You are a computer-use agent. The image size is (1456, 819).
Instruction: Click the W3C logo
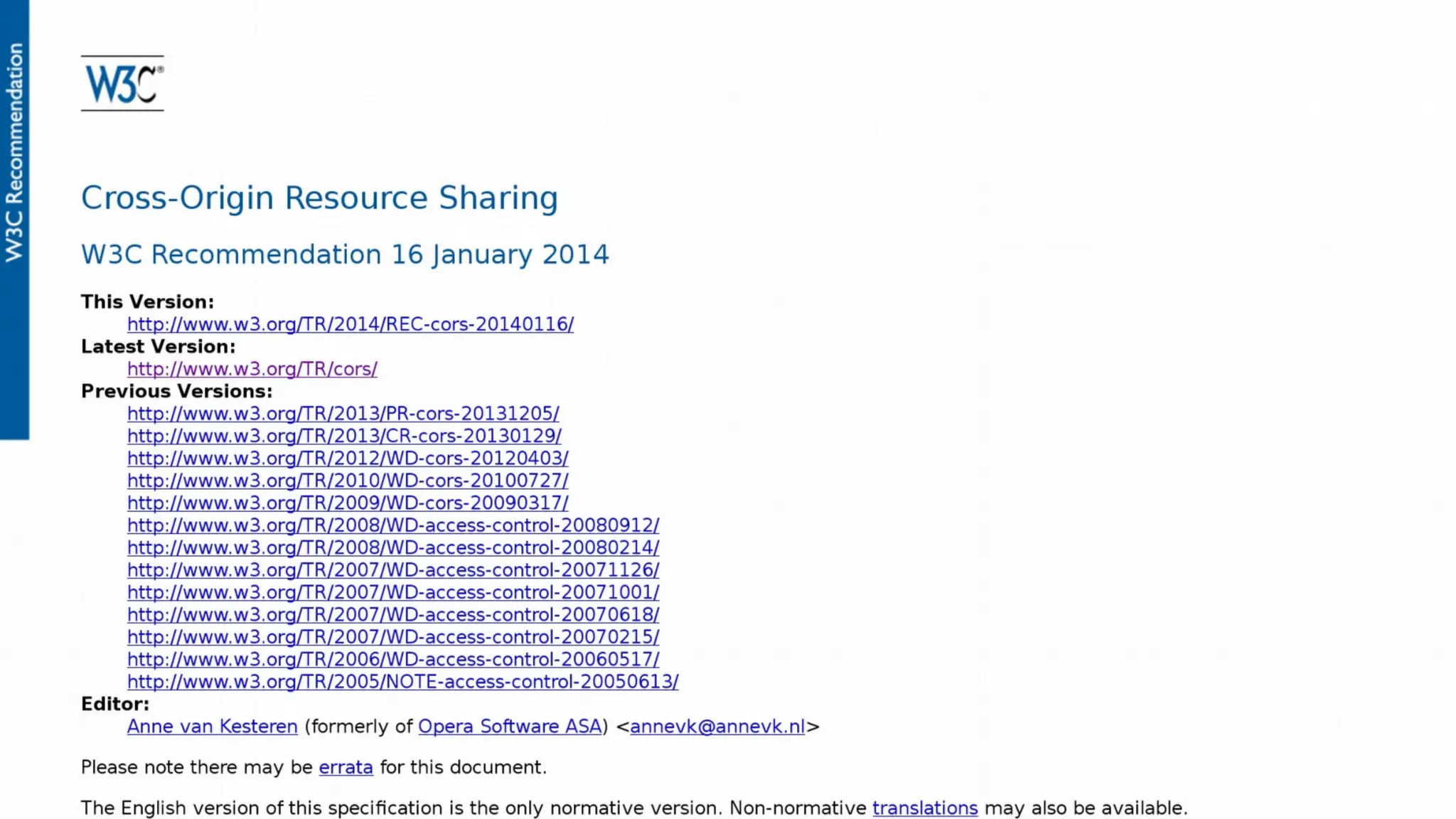coord(122,84)
